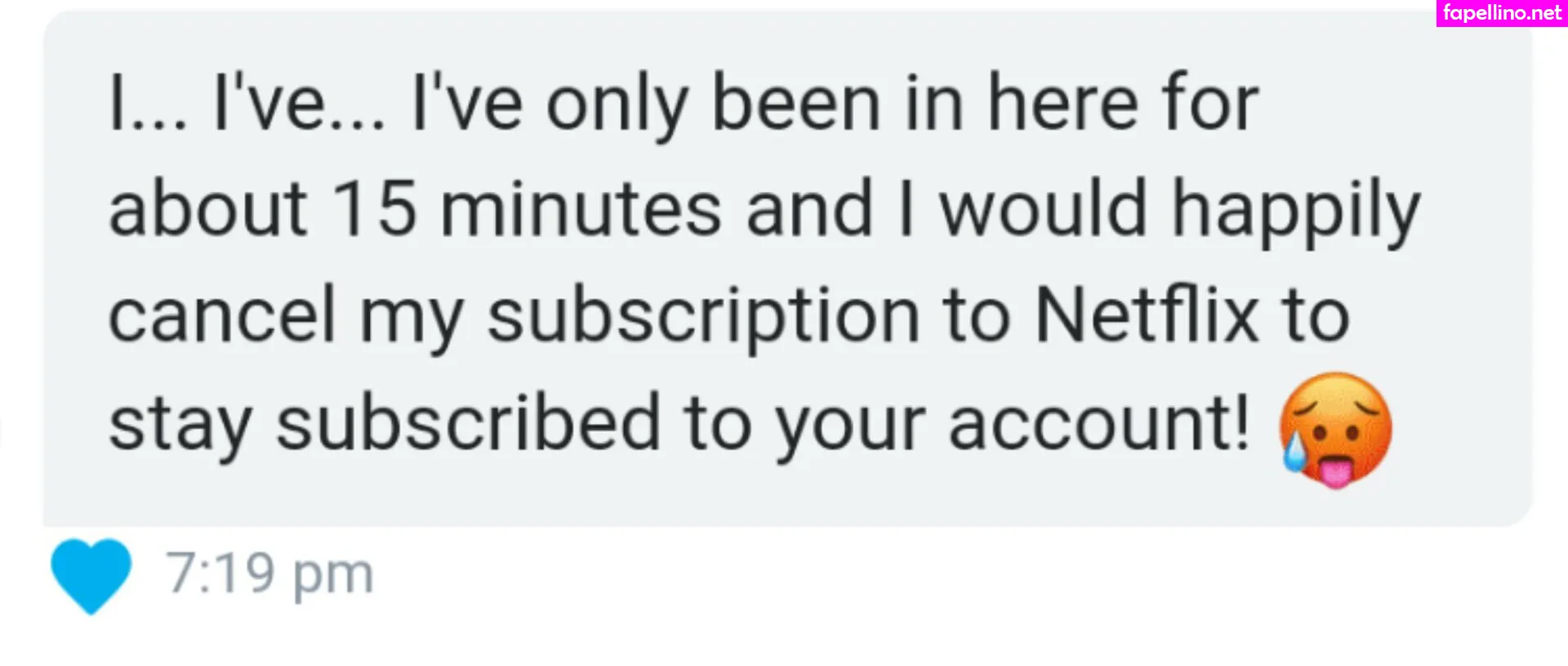Image resolution: width=1568 pixels, height=666 pixels.
Task: Click the word "been" in the message
Action: point(796,104)
